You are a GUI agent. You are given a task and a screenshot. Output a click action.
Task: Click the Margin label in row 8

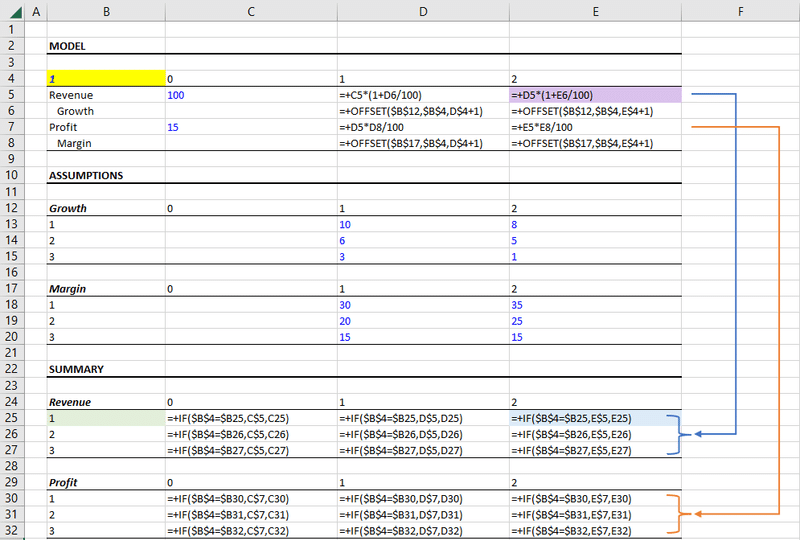click(x=74, y=143)
